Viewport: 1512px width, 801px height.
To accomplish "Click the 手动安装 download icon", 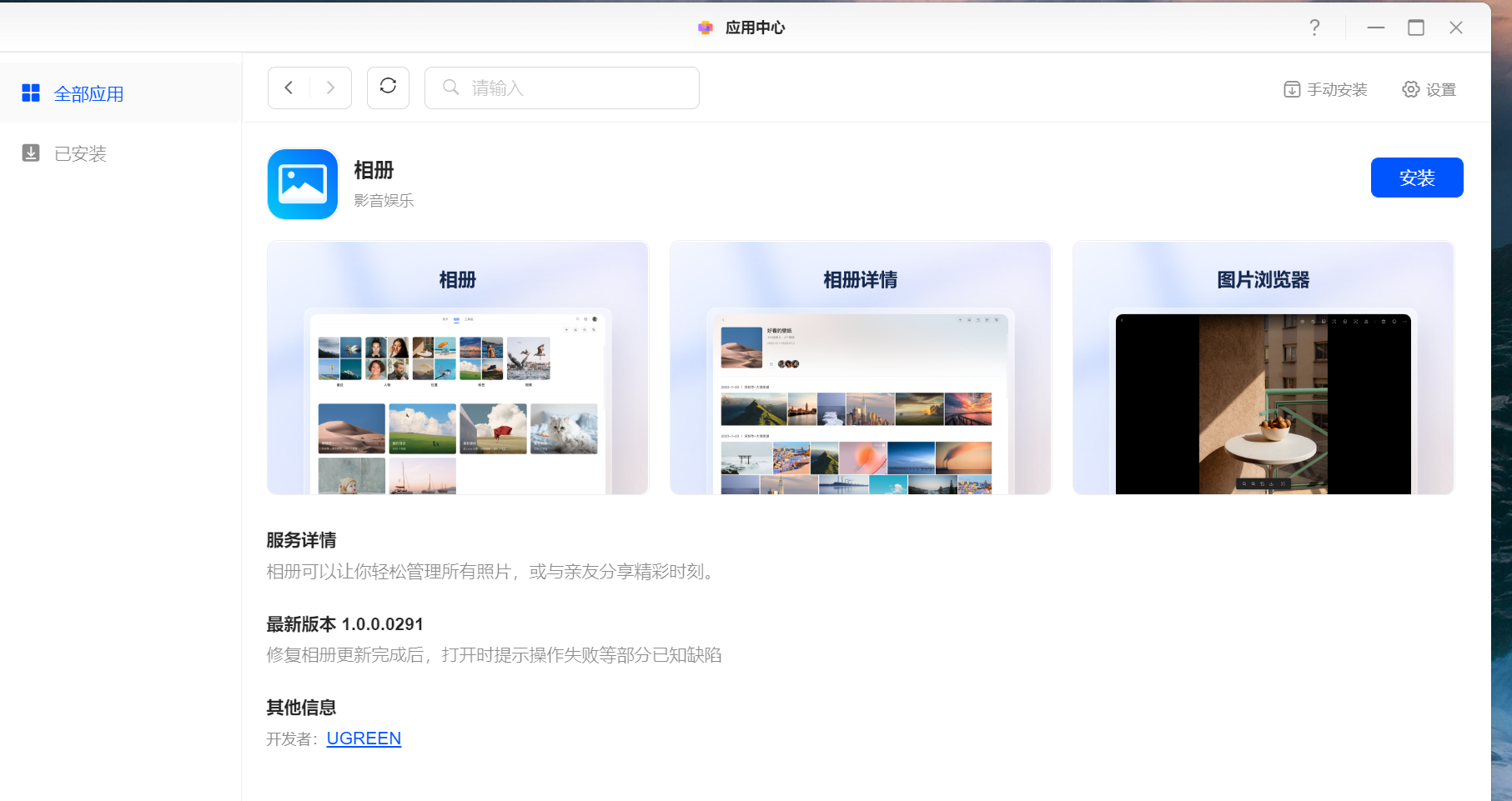I will point(1292,89).
